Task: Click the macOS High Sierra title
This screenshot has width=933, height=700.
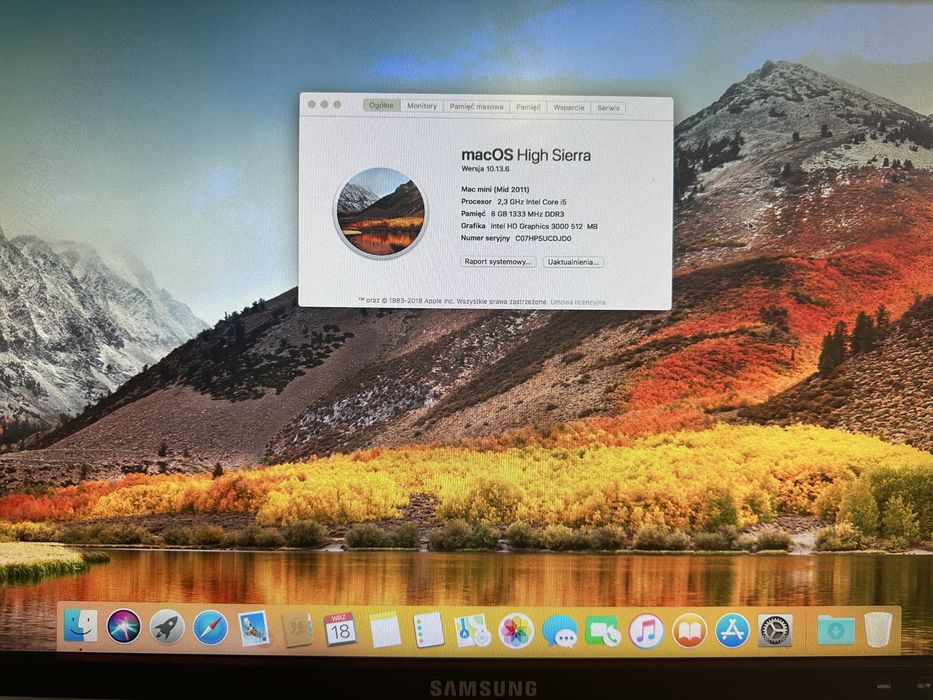Action: pyautogui.click(x=526, y=155)
